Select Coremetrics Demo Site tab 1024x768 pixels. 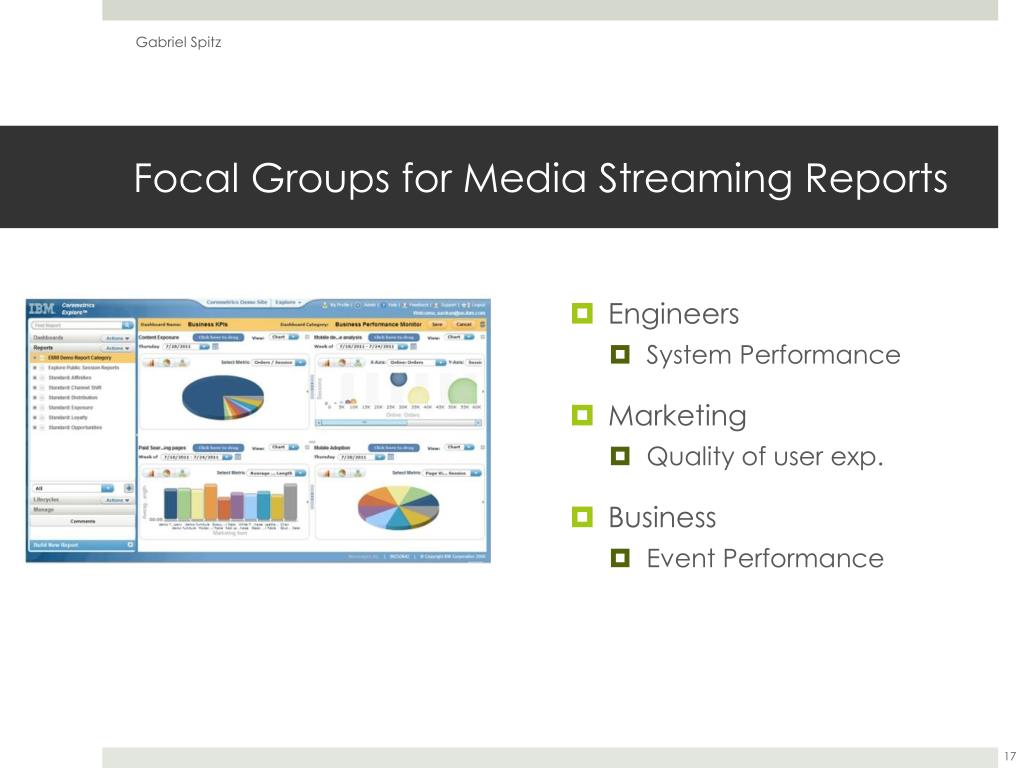tap(236, 302)
